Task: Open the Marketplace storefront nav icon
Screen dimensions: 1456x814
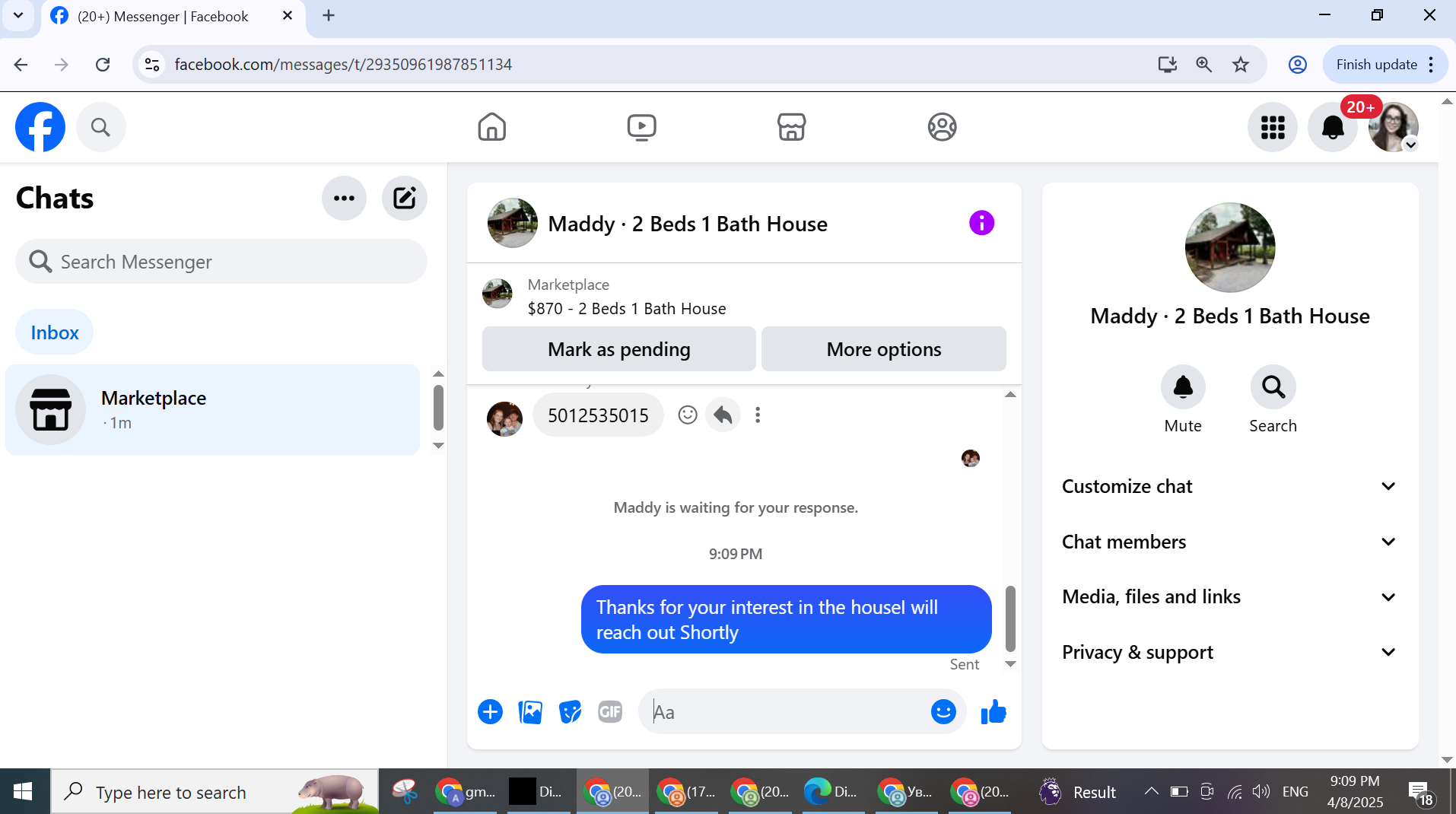Action: [791, 127]
